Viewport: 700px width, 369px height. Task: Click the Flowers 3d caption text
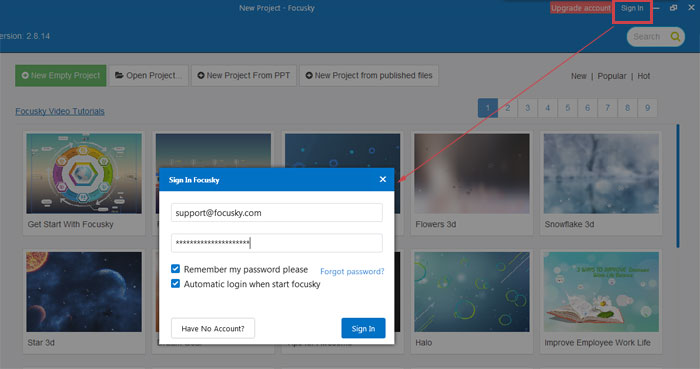[436, 224]
